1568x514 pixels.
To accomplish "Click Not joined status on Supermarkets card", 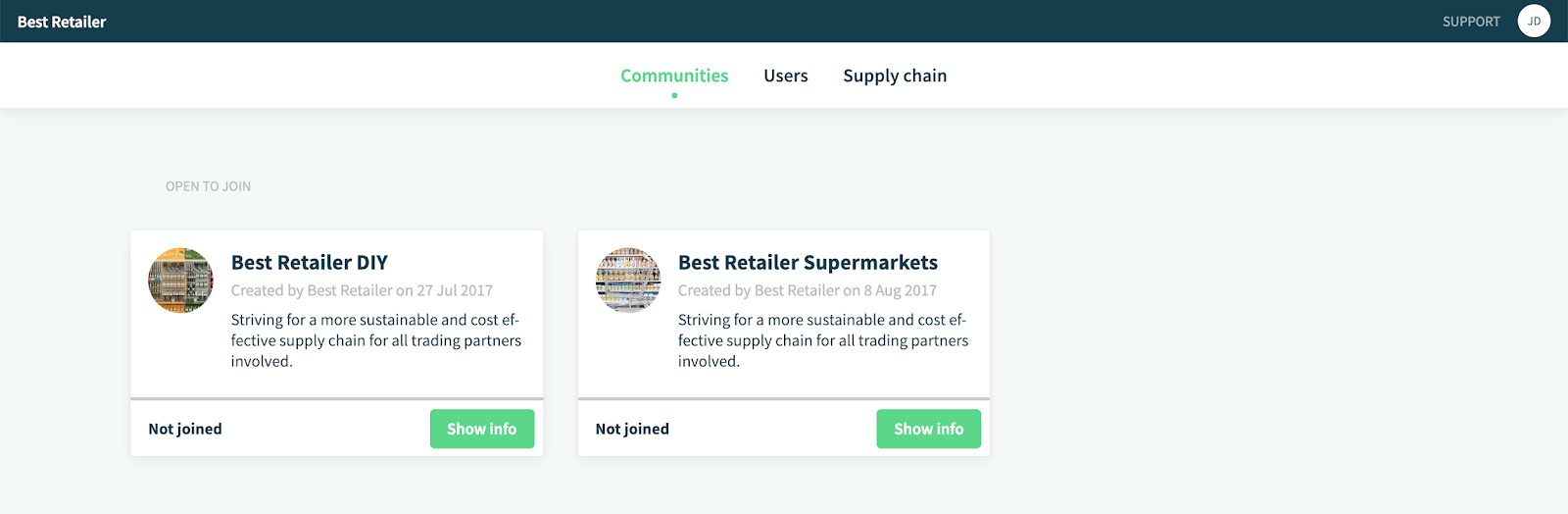I will coord(632,429).
